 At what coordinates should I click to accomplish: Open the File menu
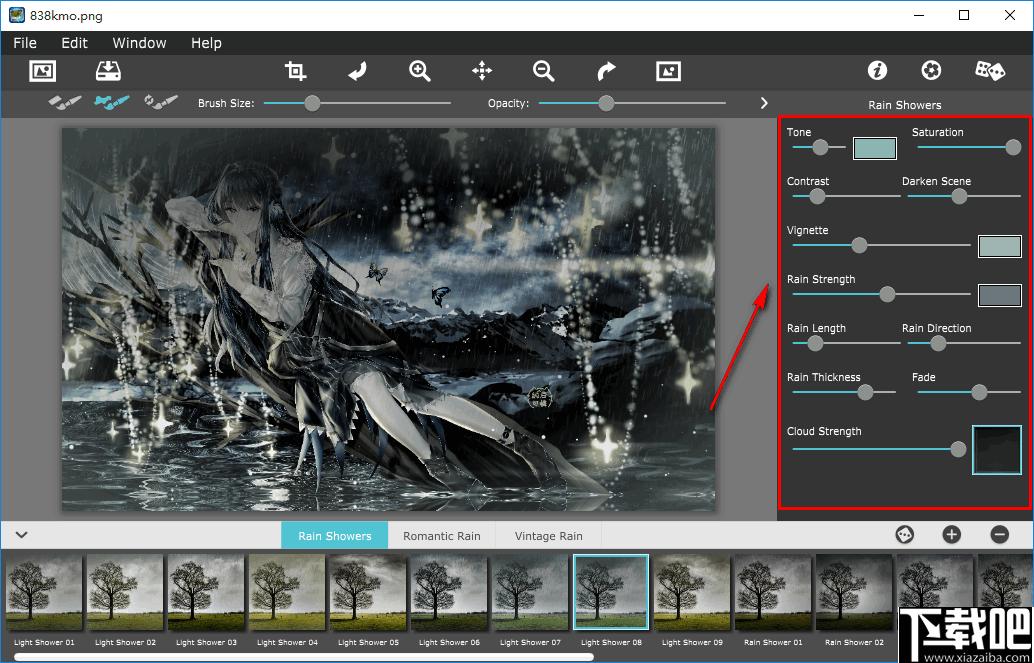(25, 43)
